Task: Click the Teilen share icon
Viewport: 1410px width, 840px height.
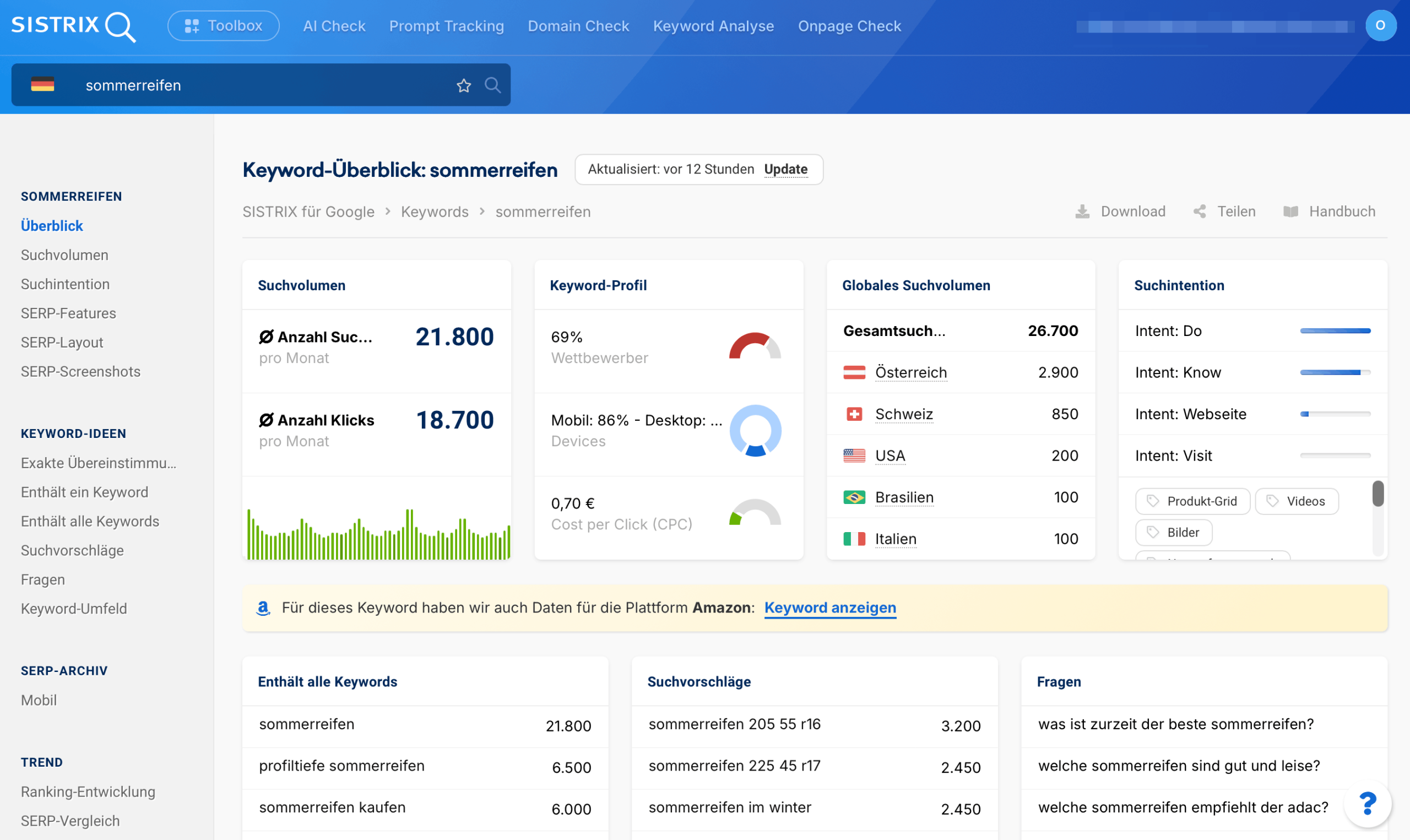Action: coord(1200,212)
